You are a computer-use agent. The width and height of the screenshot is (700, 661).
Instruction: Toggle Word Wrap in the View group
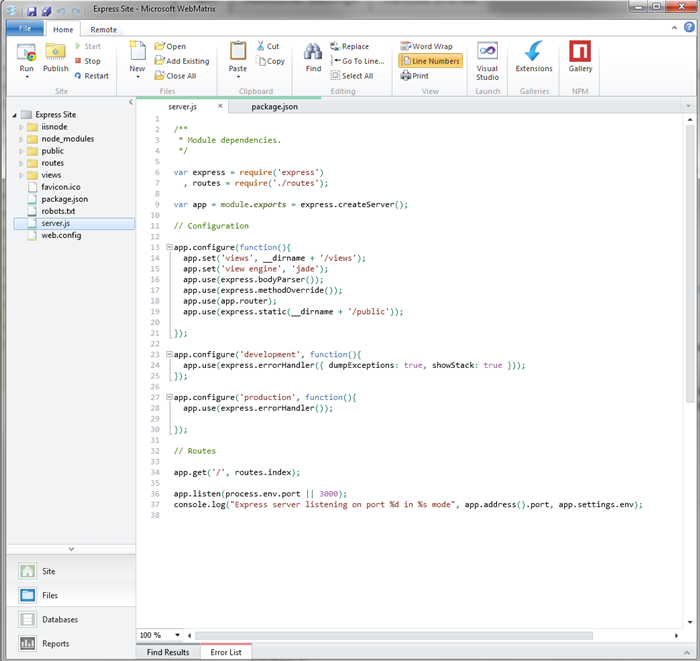(x=426, y=46)
